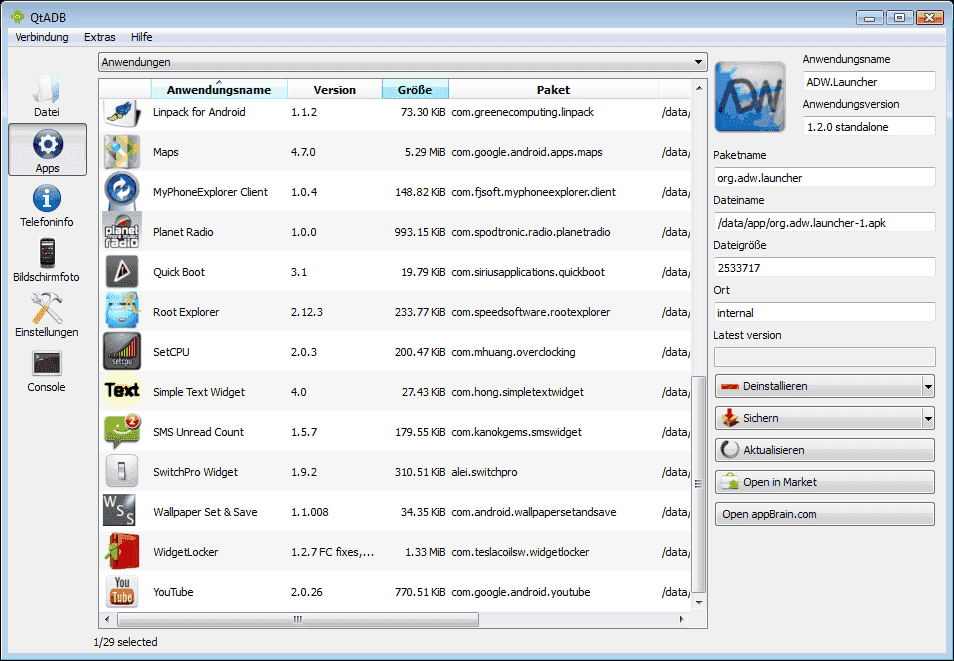
Task: Sort by Version column header
Action: (335, 89)
